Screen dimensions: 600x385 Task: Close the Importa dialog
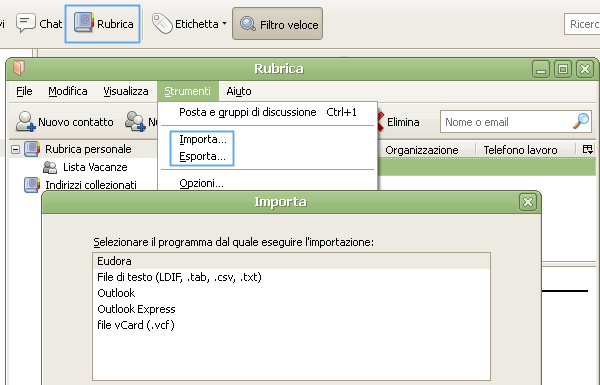click(528, 202)
